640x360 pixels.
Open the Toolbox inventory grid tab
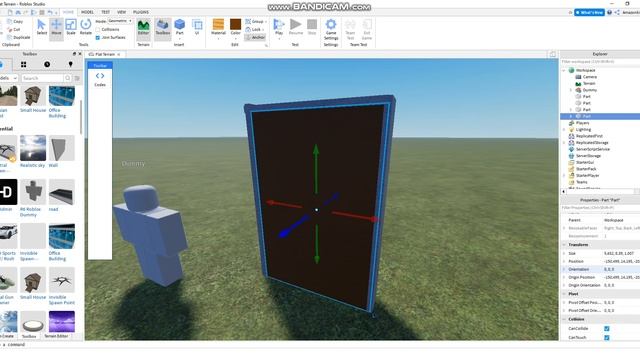tap(24, 64)
